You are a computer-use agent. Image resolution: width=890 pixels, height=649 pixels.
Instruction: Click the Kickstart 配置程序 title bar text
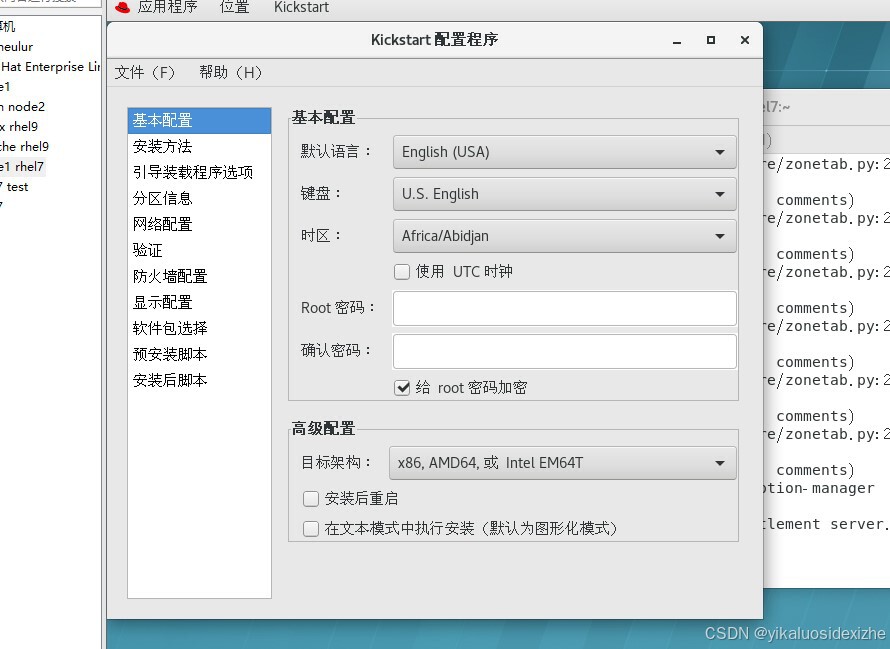434,40
